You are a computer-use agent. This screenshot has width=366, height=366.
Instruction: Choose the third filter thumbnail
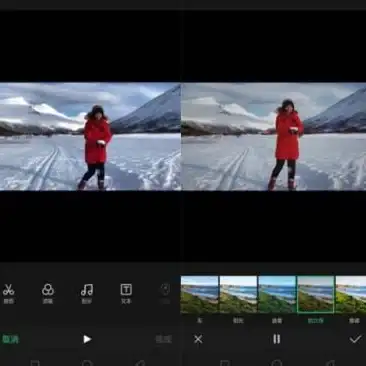pos(277,295)
